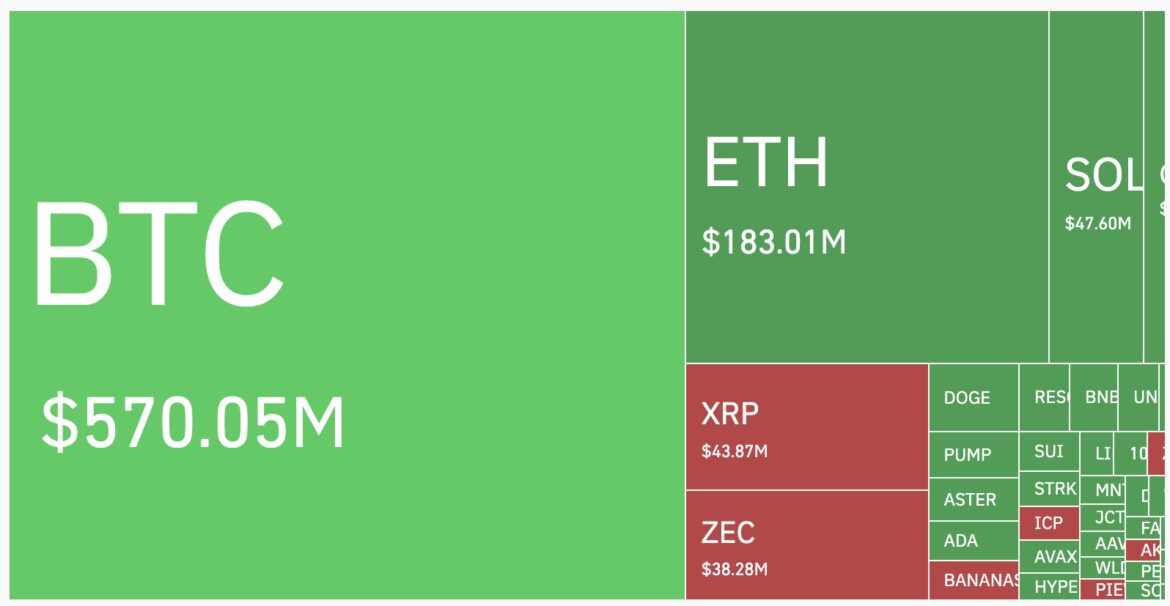Image resolution: width=1170 pixels, height=606 pixels.
Task: Open the AVAX tile
Action: click(x=1049, y=556)
